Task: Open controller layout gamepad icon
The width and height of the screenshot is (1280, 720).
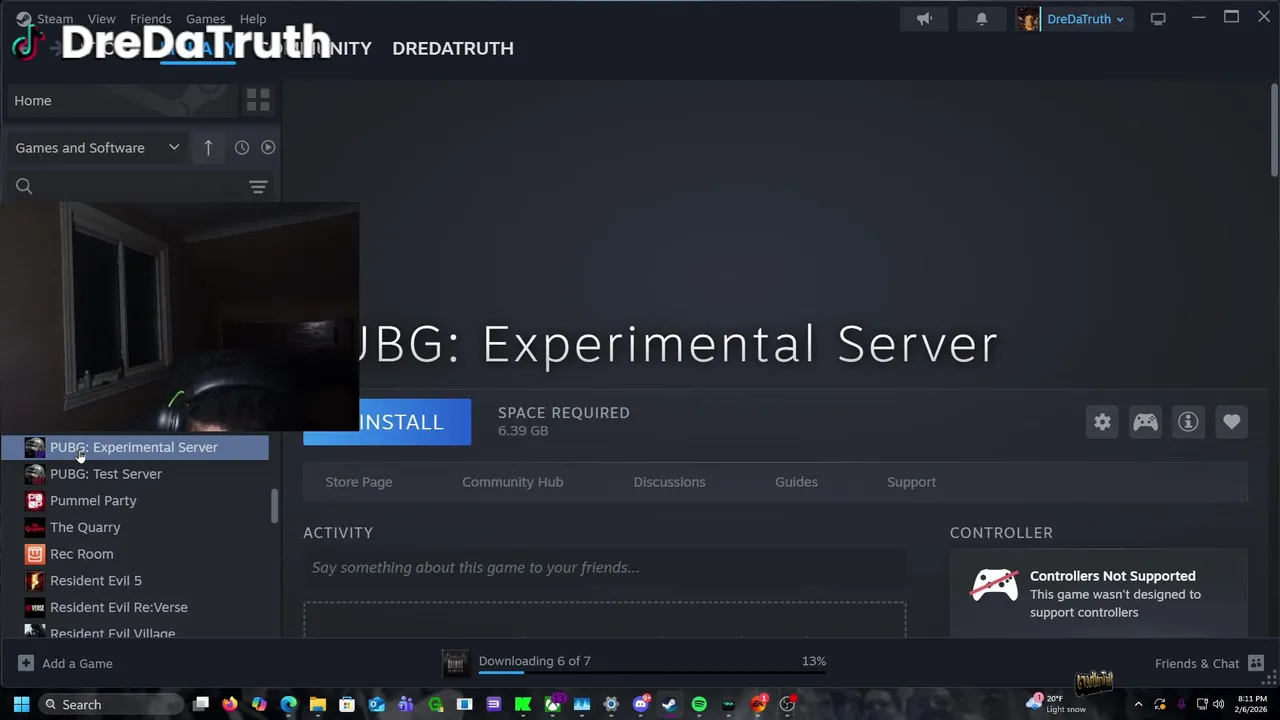Action: tap(1145, 422)
